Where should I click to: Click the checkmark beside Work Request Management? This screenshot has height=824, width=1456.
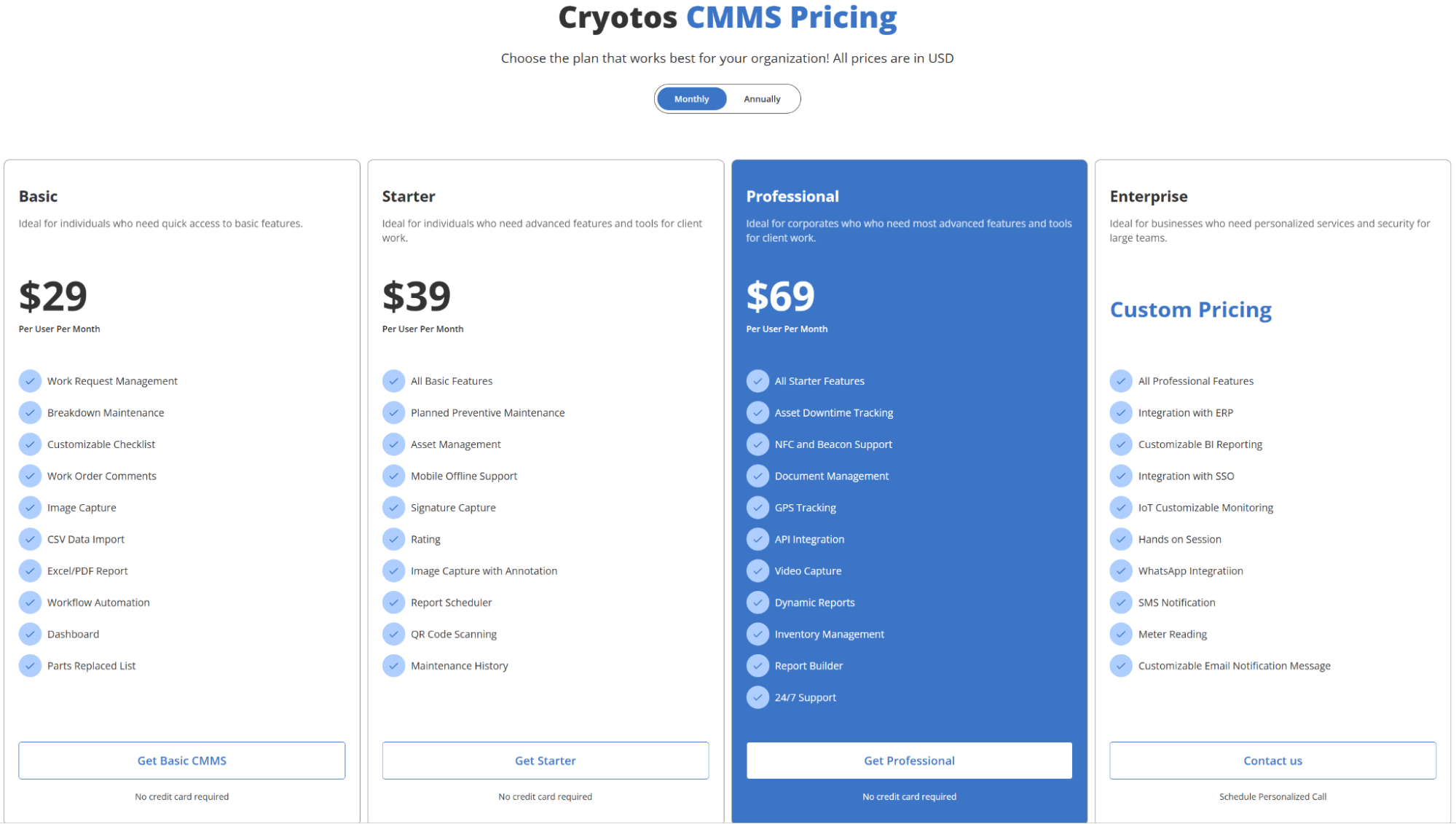pyautogui.click(x=31, y=380)
